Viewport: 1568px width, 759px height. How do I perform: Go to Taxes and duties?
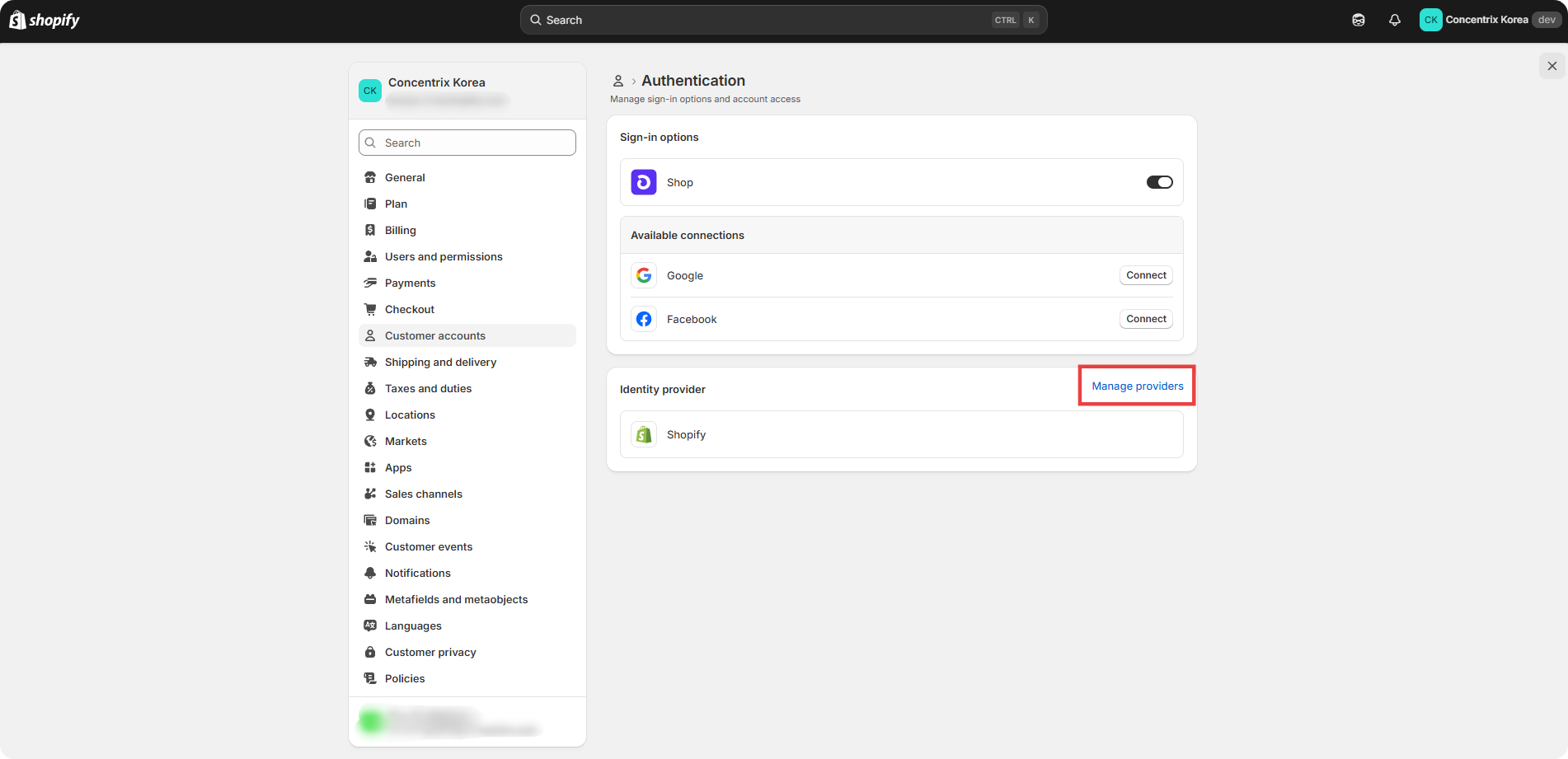(467, 388)
